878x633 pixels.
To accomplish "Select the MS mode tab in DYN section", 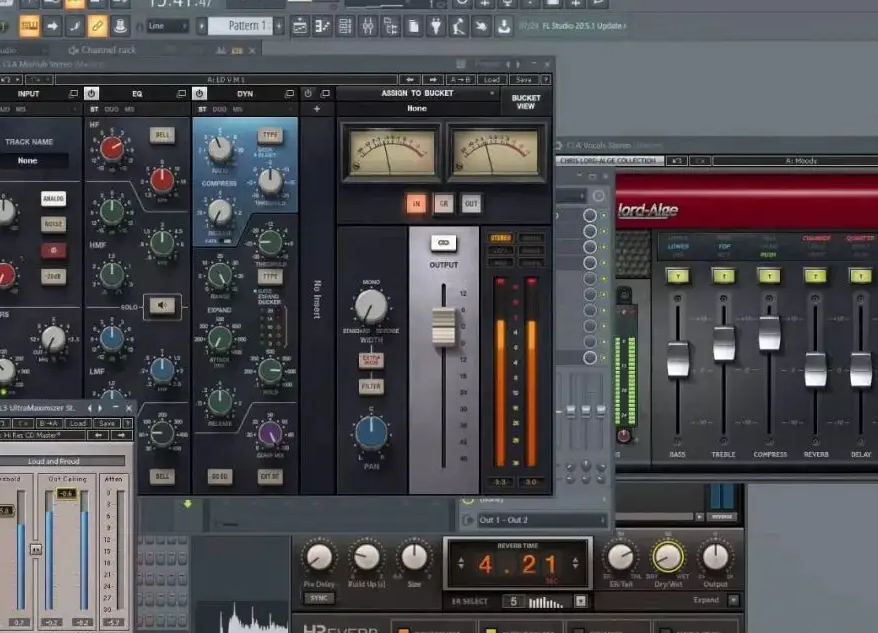I will pyautogui.click(x=237, y=109).
